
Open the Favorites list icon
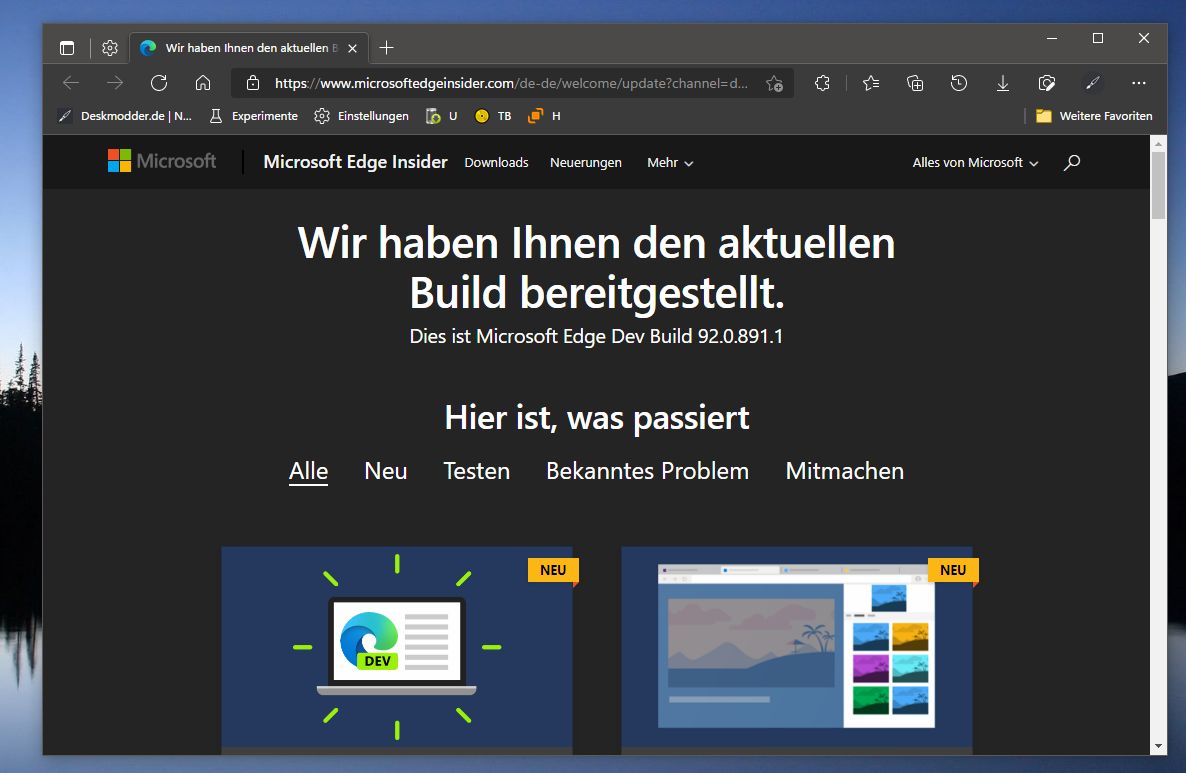871,83
